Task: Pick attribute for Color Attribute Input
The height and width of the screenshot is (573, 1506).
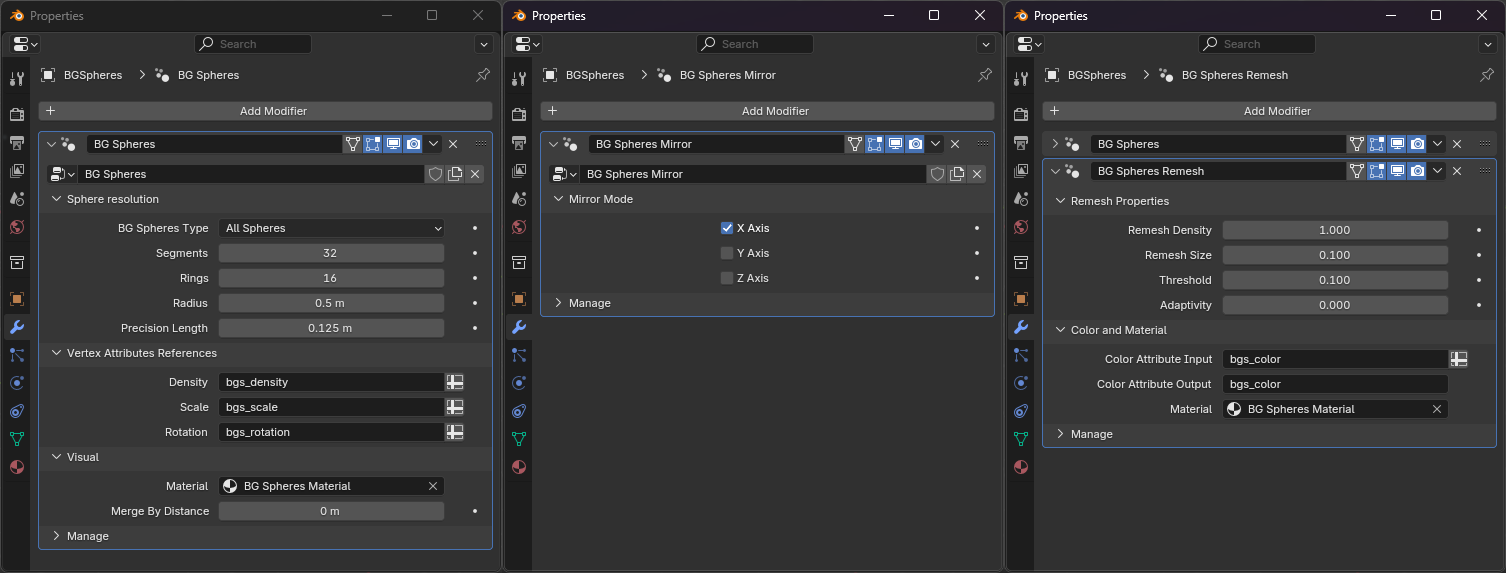Action: [1459, 359]
